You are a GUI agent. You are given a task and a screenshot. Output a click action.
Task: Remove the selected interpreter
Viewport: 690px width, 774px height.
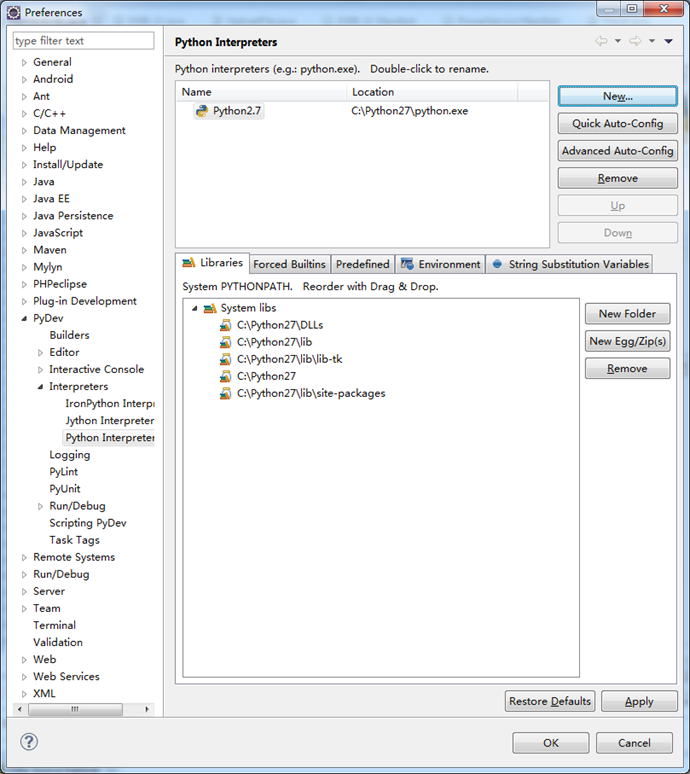click(x=617, y=178)
